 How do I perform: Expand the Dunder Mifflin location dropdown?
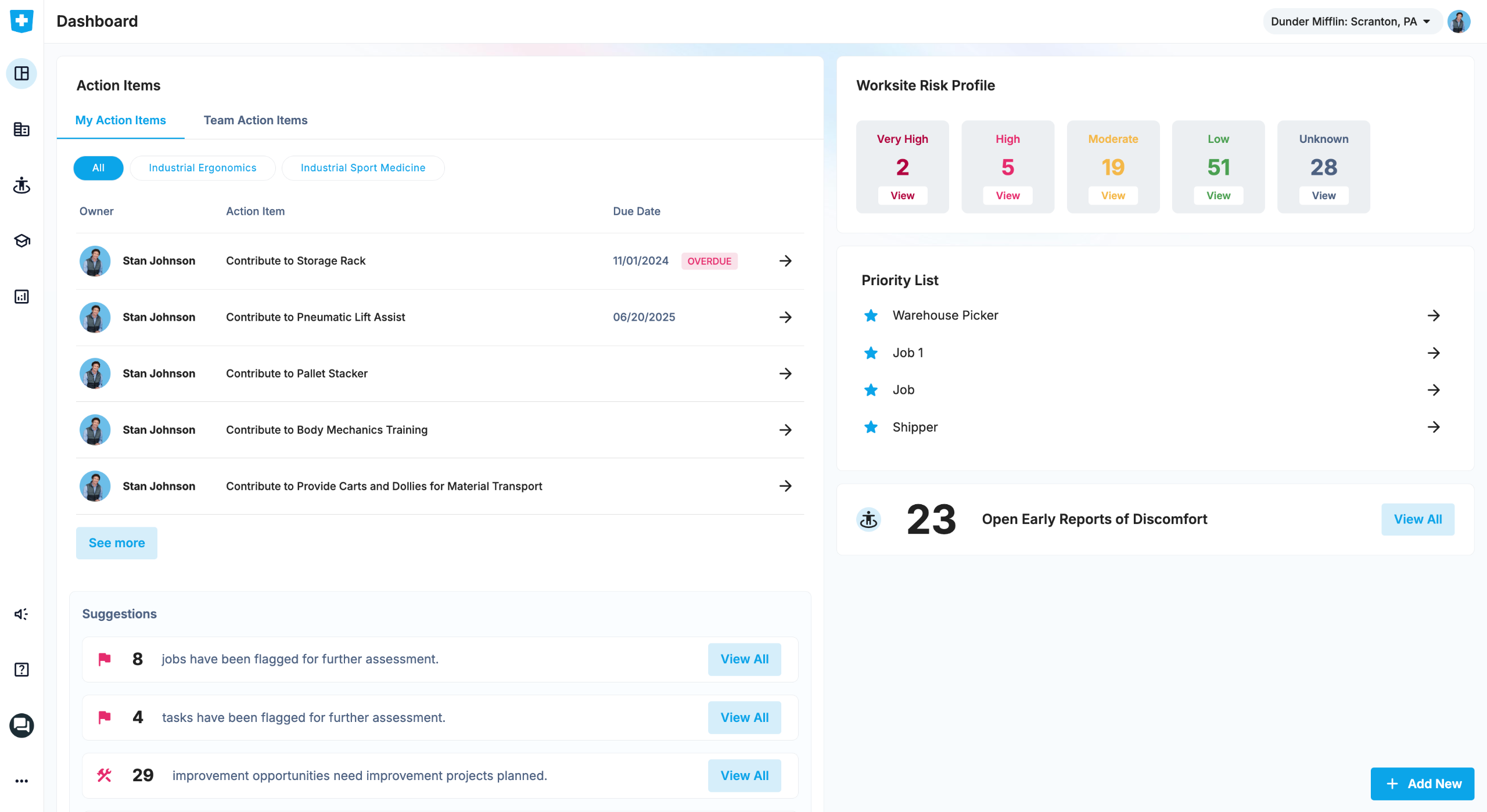click(x=1350, y=21)
